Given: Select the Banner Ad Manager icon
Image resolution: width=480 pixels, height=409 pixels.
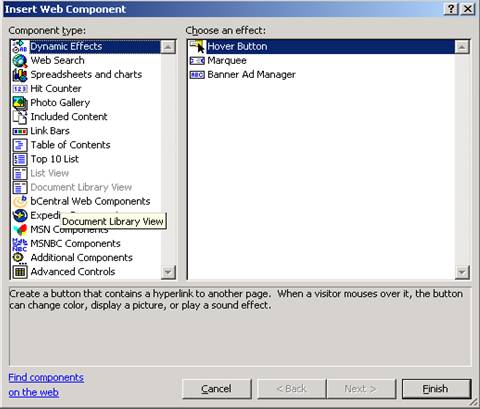Looking at the screenshot, I should 197,75.
